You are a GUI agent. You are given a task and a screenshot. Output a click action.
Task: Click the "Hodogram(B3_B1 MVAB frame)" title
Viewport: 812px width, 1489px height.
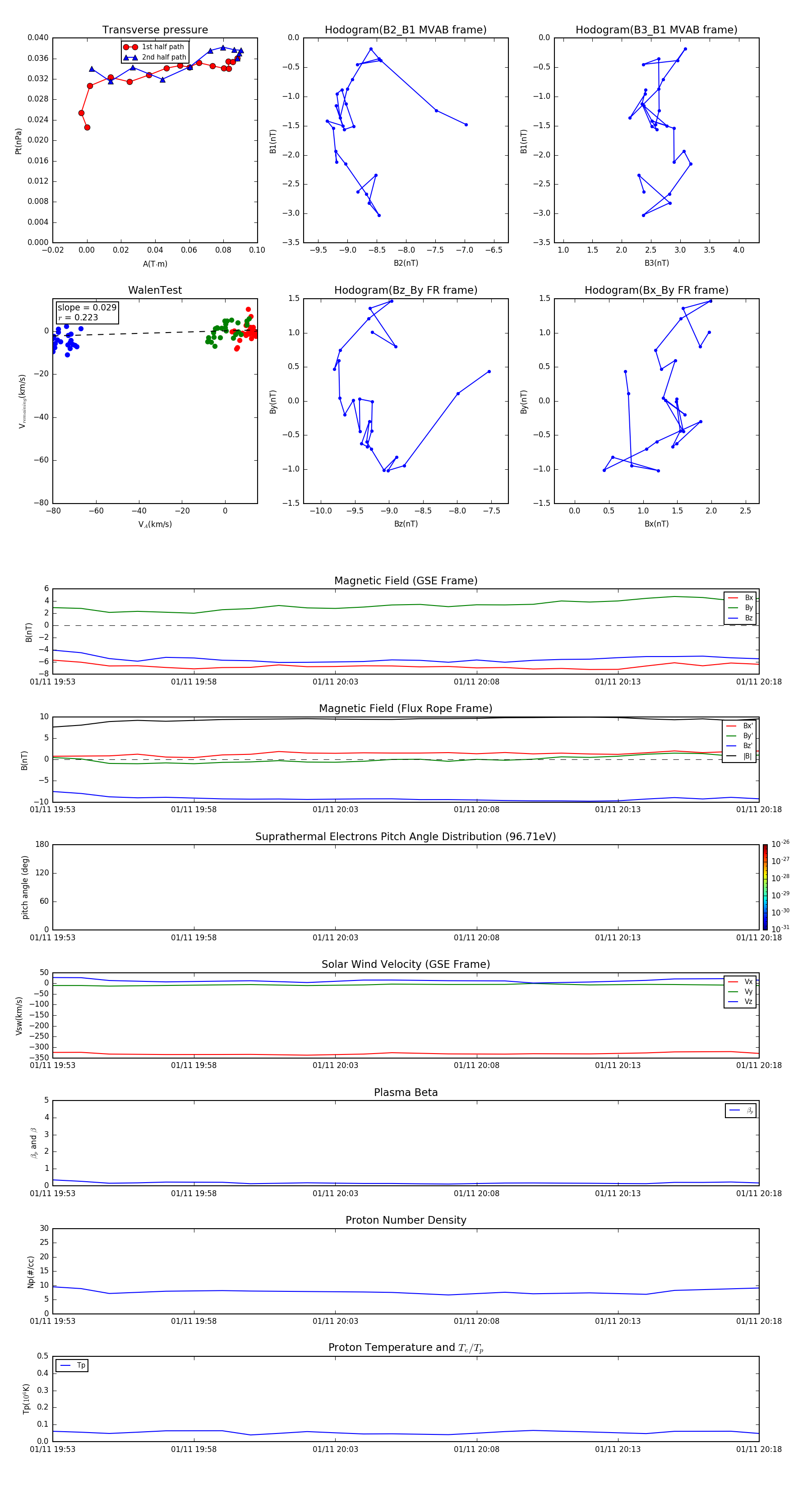[656, 30]
